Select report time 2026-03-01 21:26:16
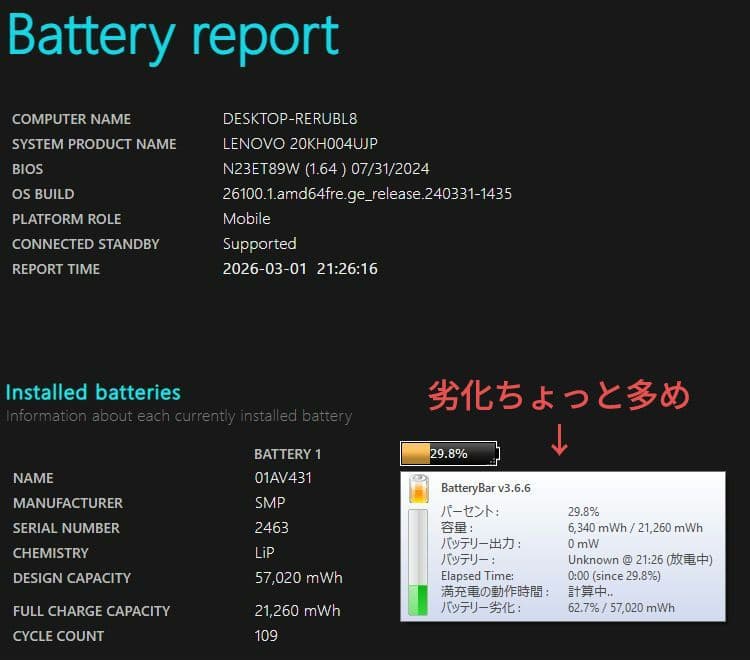 (300, 269)
